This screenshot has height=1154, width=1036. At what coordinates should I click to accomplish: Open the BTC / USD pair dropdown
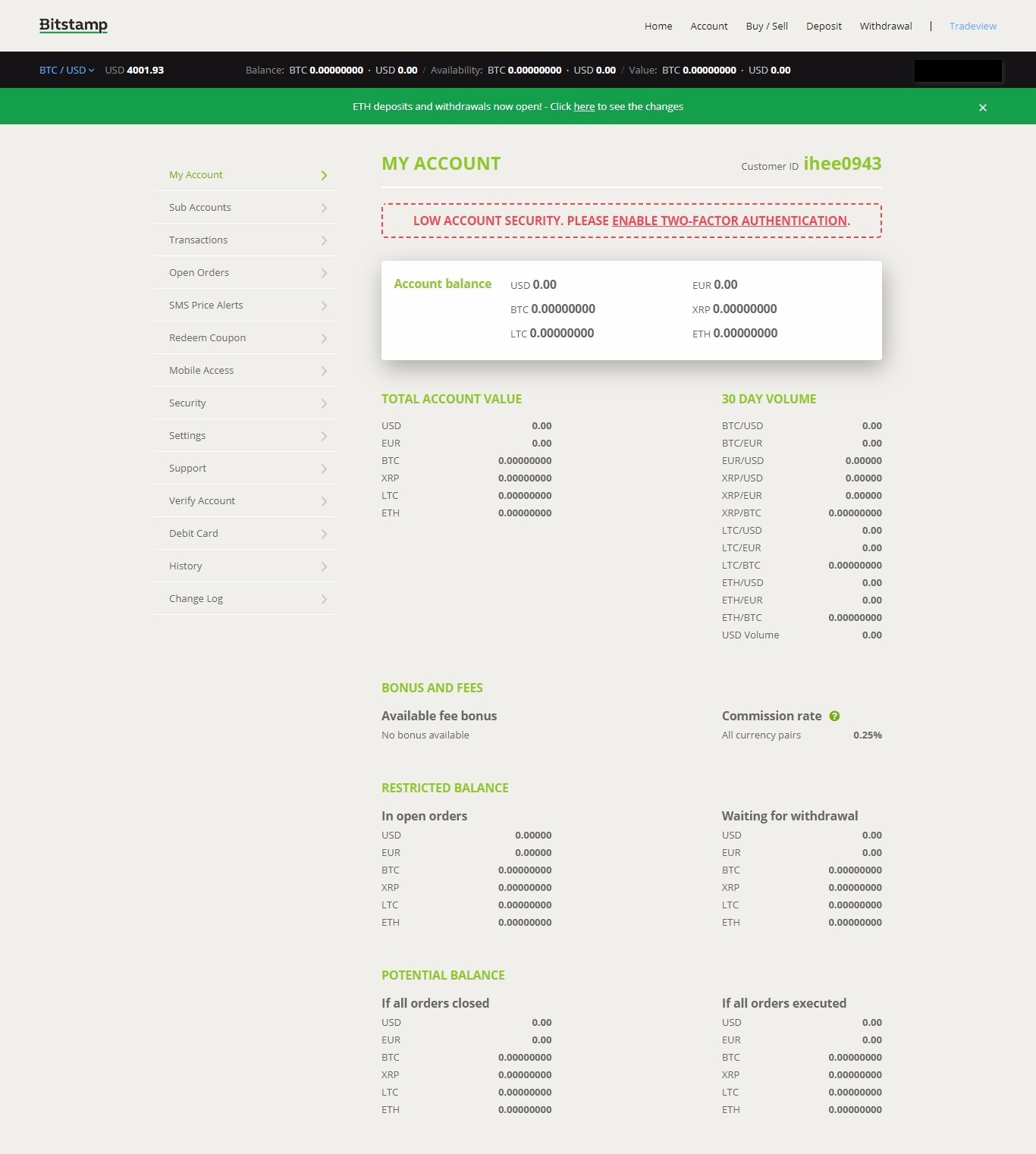[x=67, y=70]
